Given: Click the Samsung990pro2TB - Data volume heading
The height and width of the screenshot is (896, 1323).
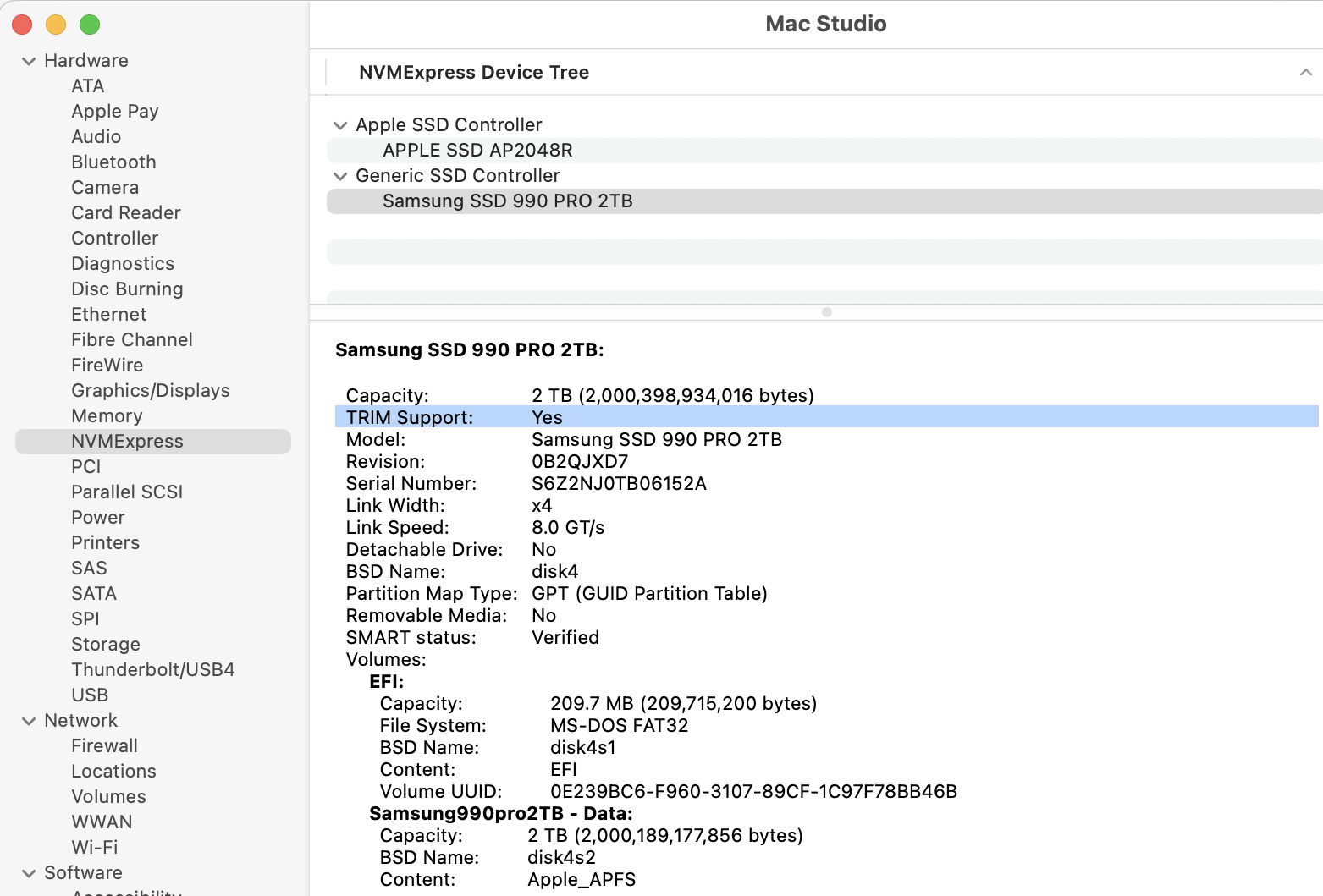Looking at the screenshot, I should click(501, 814).
